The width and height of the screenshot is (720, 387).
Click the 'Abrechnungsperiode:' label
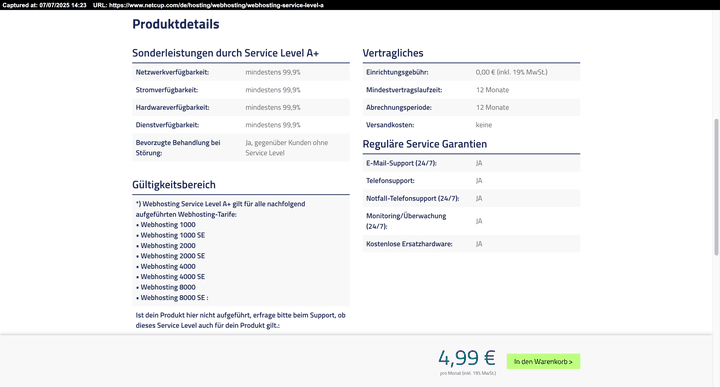click(399, 107)
